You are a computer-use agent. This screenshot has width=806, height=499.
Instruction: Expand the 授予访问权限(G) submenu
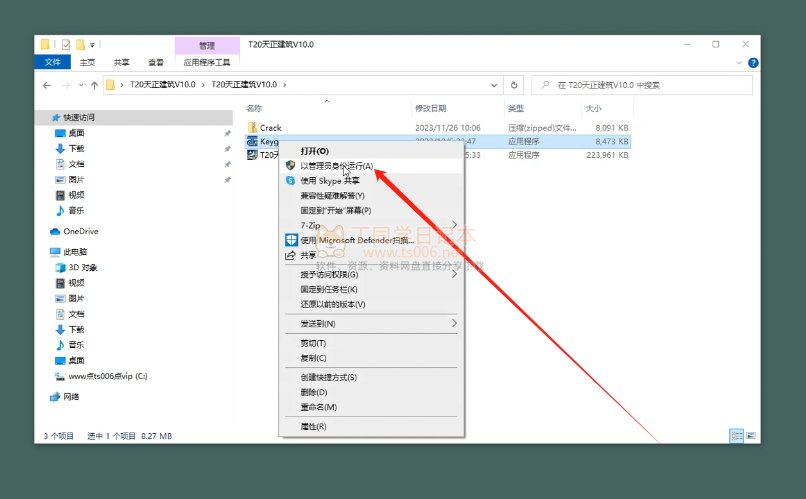tap(371, 275)
